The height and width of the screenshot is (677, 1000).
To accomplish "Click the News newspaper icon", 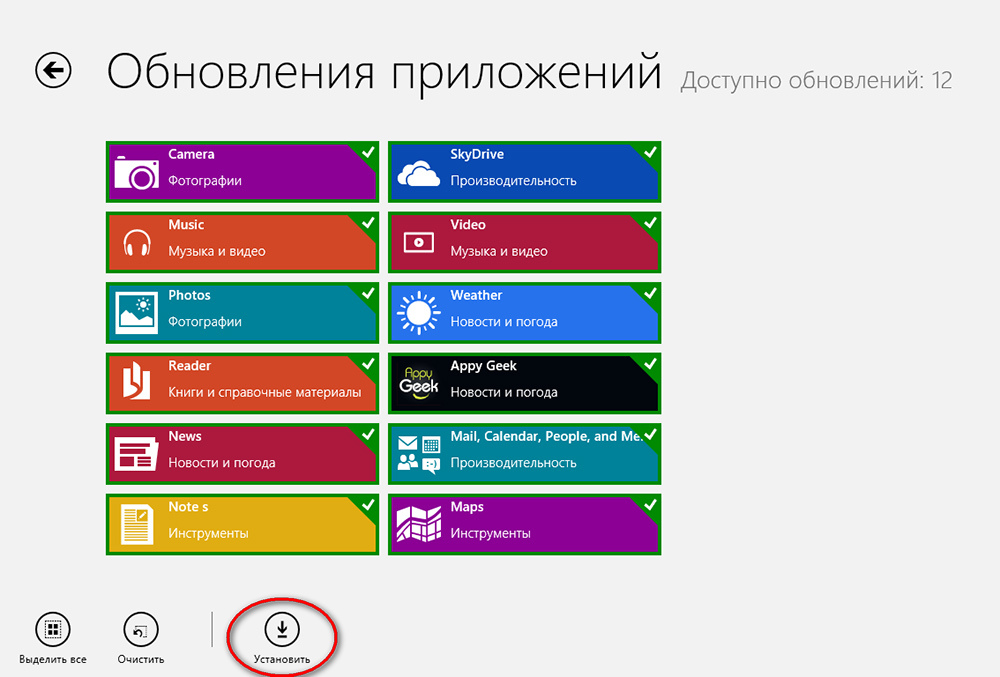I will (x=136, y=454).
